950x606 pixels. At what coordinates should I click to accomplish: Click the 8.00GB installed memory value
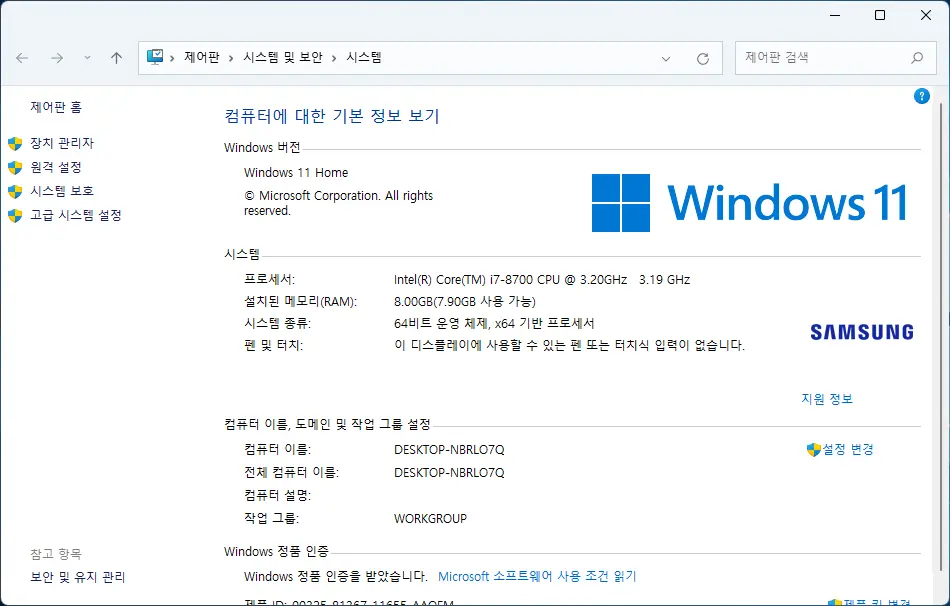465,301
